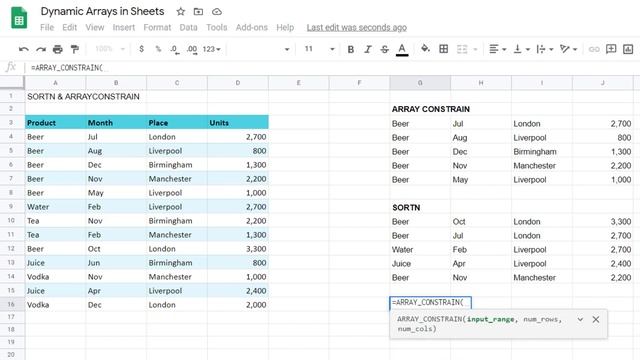
Task: Open the borders tool
Action: coord(444,49)
